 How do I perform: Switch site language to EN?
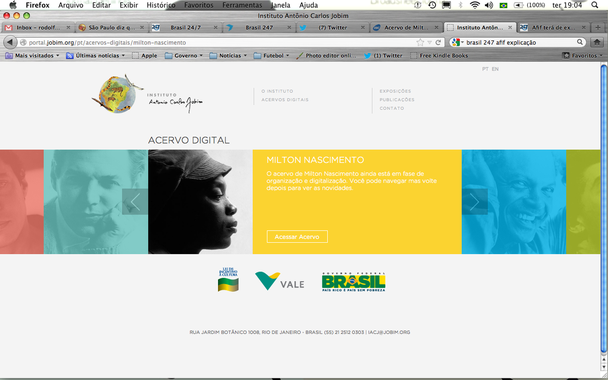(x=495, y=69)
